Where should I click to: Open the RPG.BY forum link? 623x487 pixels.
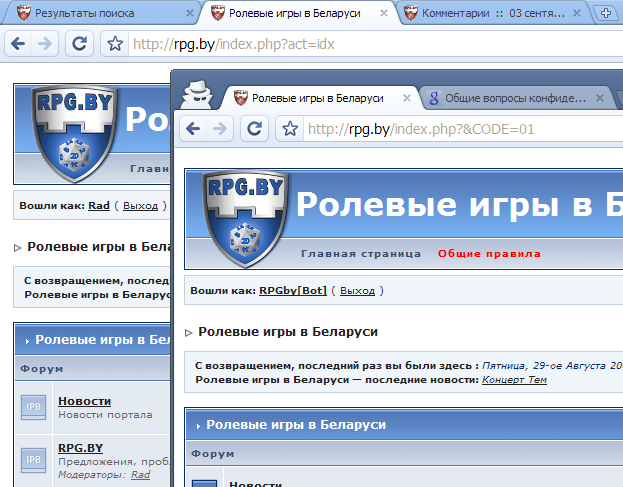coord(80,448)
